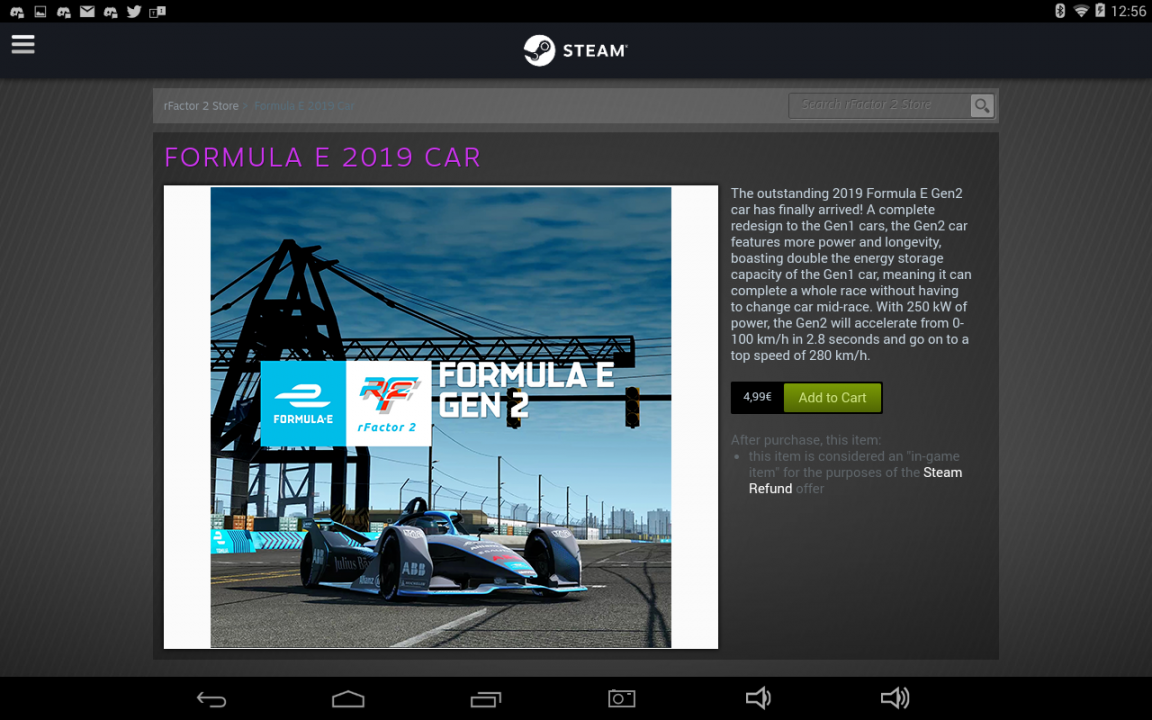Tap the volume up icon
This screenshot has height=720, width=1152.
pyautogui.click(x=895, y=698)
